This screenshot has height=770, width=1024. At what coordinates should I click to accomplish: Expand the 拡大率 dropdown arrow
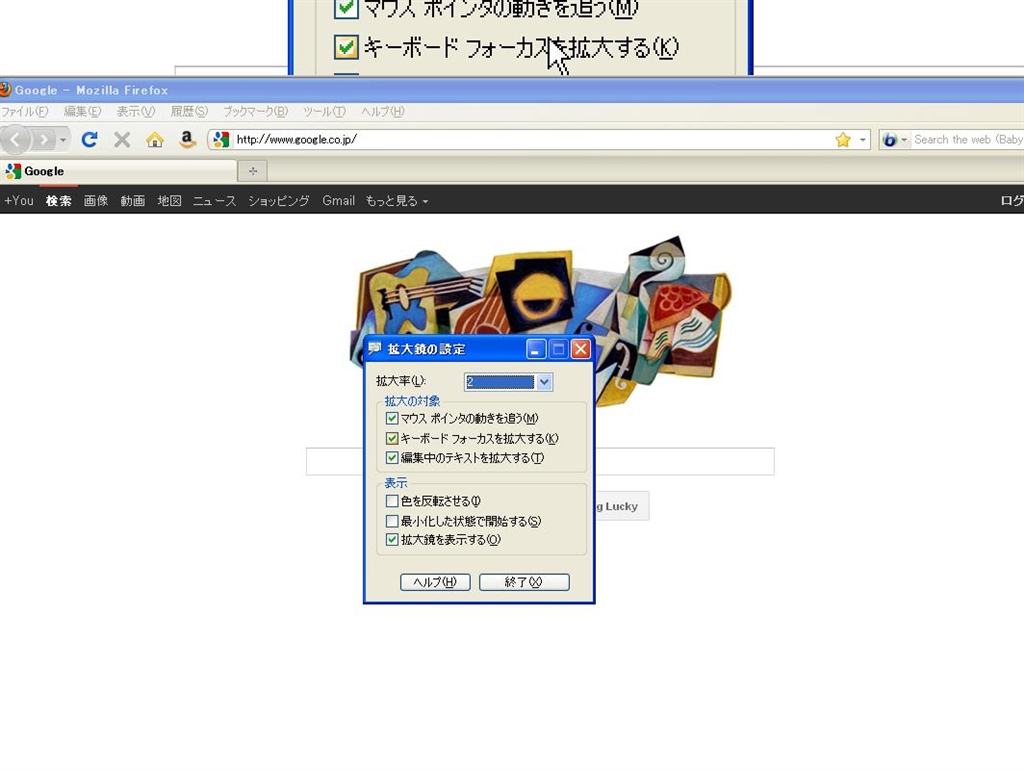click(544, 382)
